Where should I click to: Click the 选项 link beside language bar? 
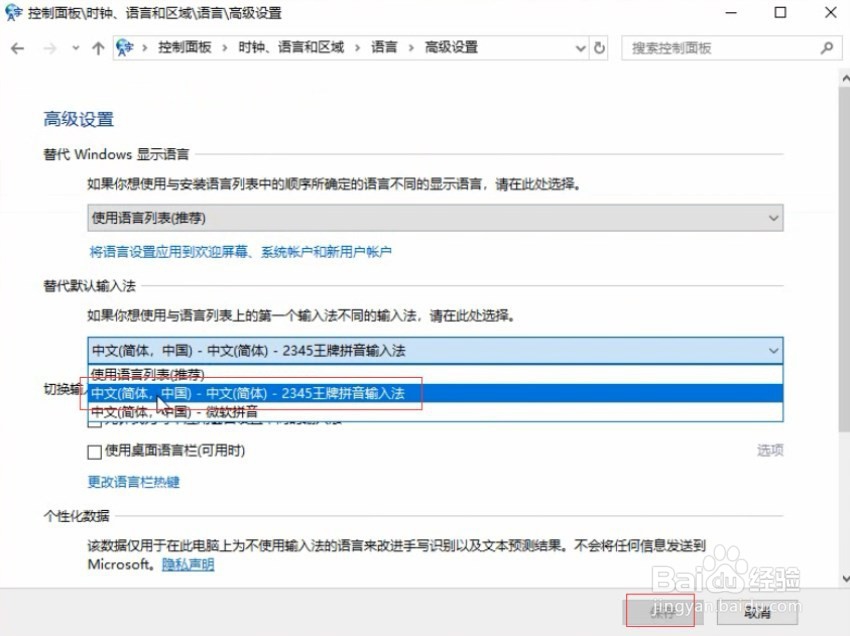click(x=770, y=450)
